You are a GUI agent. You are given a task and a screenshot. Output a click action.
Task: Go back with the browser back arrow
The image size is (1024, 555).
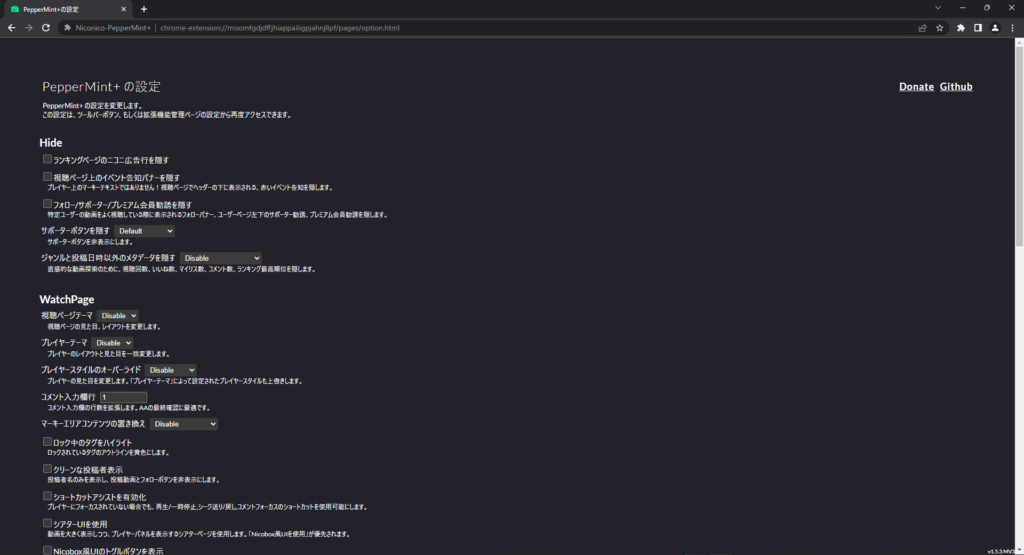tap(11, 28)
